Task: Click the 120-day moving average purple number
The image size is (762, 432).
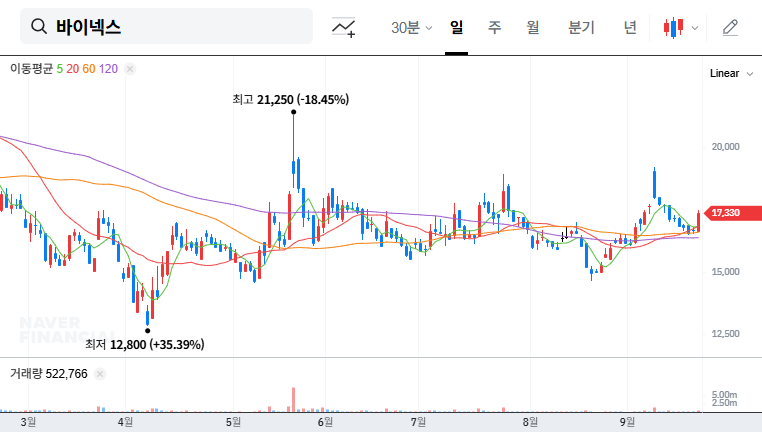Action: [x=109, y=69]
